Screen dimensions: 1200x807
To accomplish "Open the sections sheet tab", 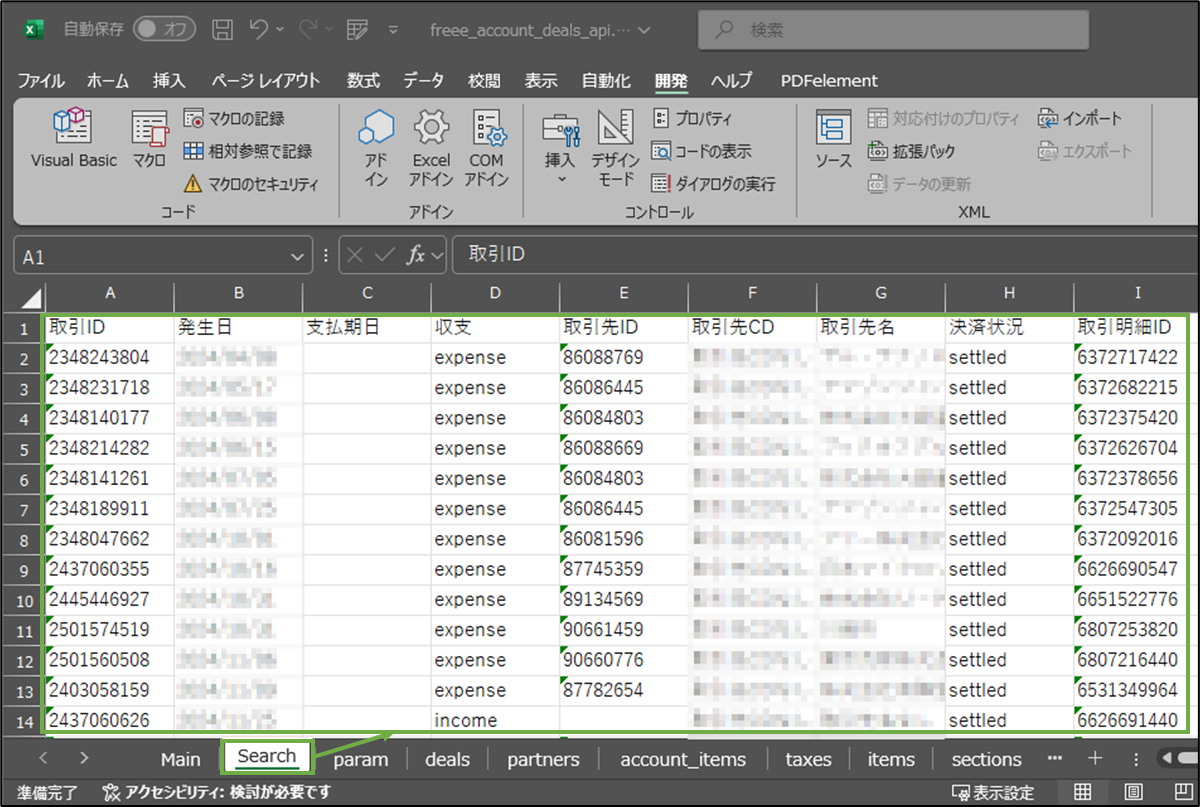I will pos(986,759).
